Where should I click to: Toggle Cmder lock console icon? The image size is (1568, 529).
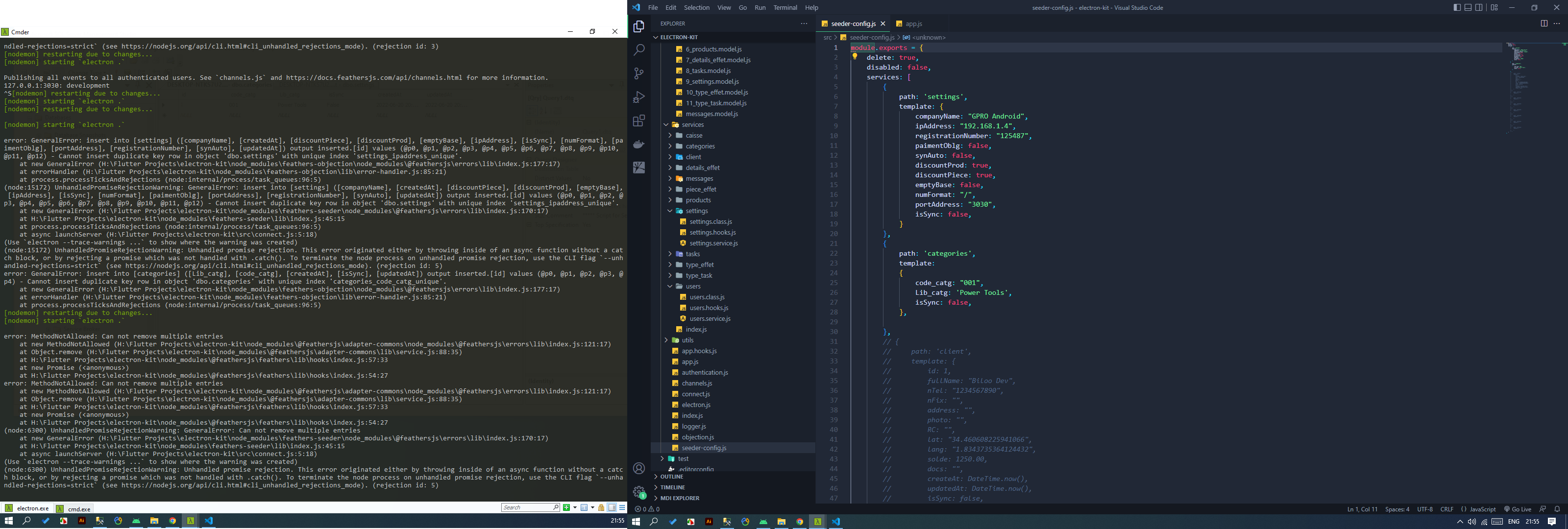(601, 508)
